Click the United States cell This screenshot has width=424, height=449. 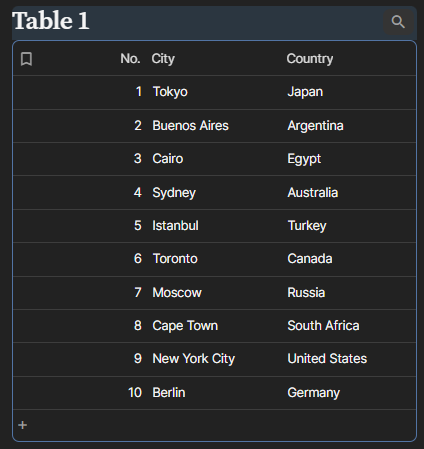pyautogui.click(x=327, y=359)
